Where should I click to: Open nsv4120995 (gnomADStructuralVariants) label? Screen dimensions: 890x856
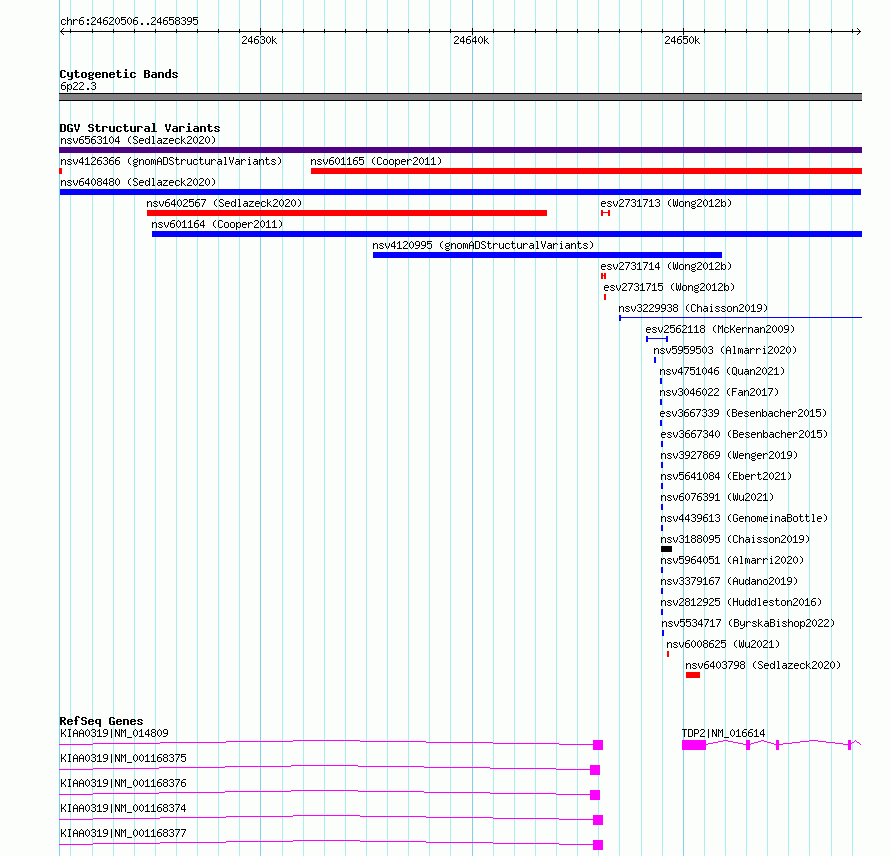(x=483, y=245)
